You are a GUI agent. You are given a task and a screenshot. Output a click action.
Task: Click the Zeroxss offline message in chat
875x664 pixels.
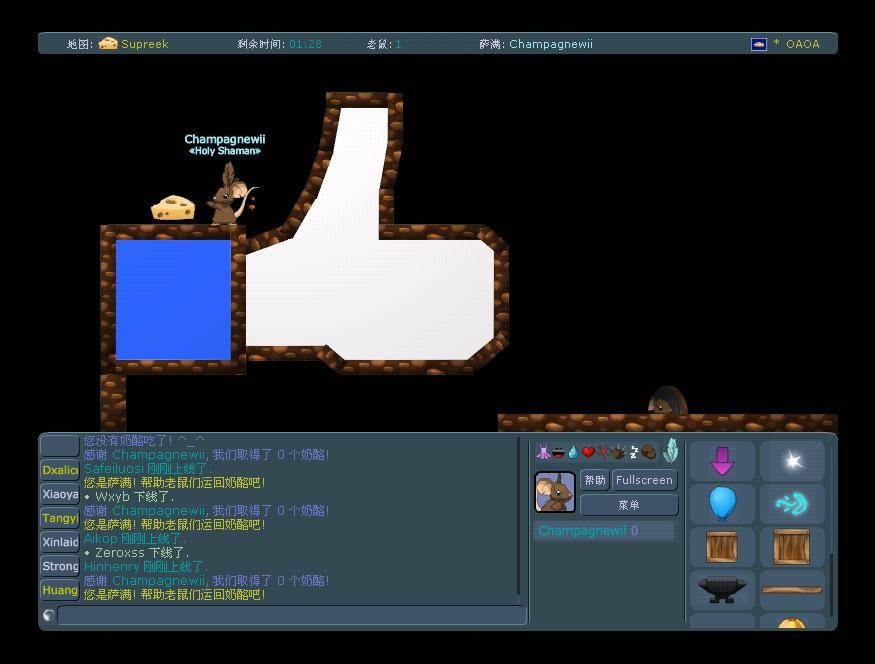click(136, 552)
